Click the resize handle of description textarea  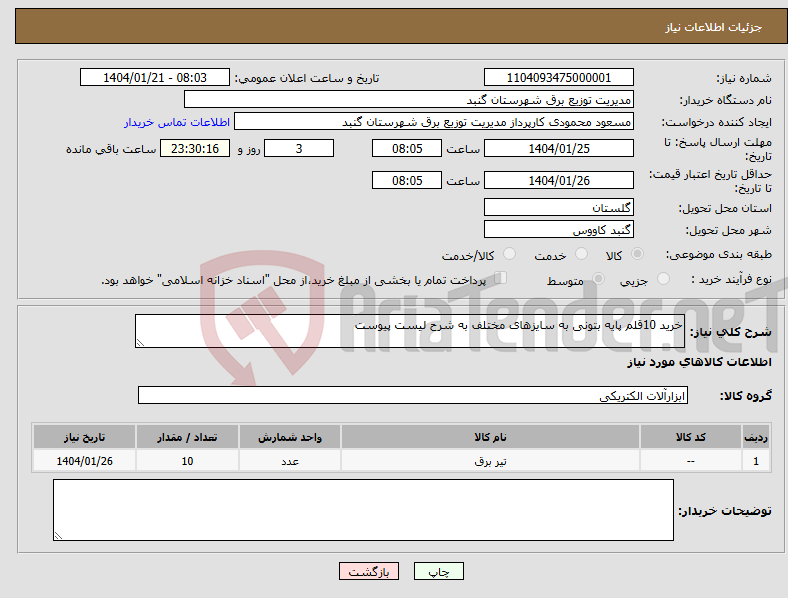[x=140, y=343]
